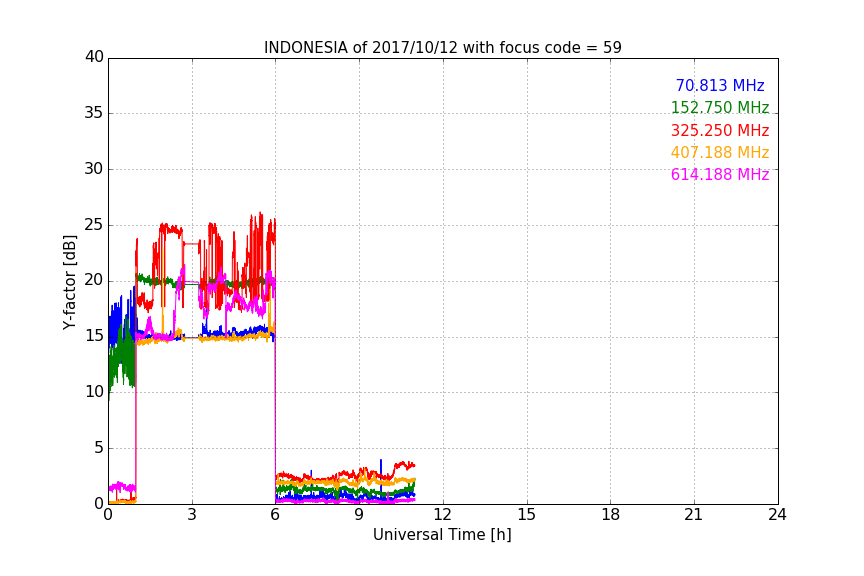Screen dimensions: 864x576
Task: Click the y-axis tick label 40
Action: coord(94,57)
